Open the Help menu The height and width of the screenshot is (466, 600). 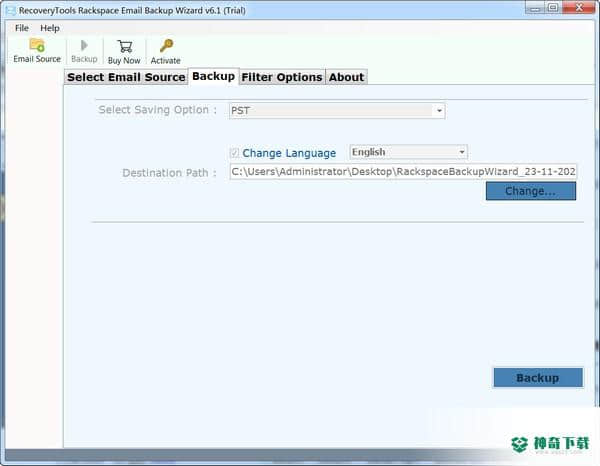point(50,28)
